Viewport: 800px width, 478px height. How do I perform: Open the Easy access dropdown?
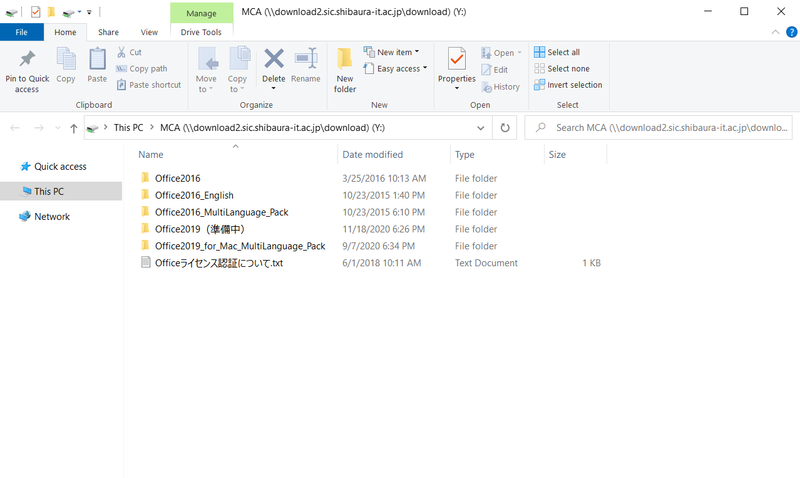(x=395, y=68)
